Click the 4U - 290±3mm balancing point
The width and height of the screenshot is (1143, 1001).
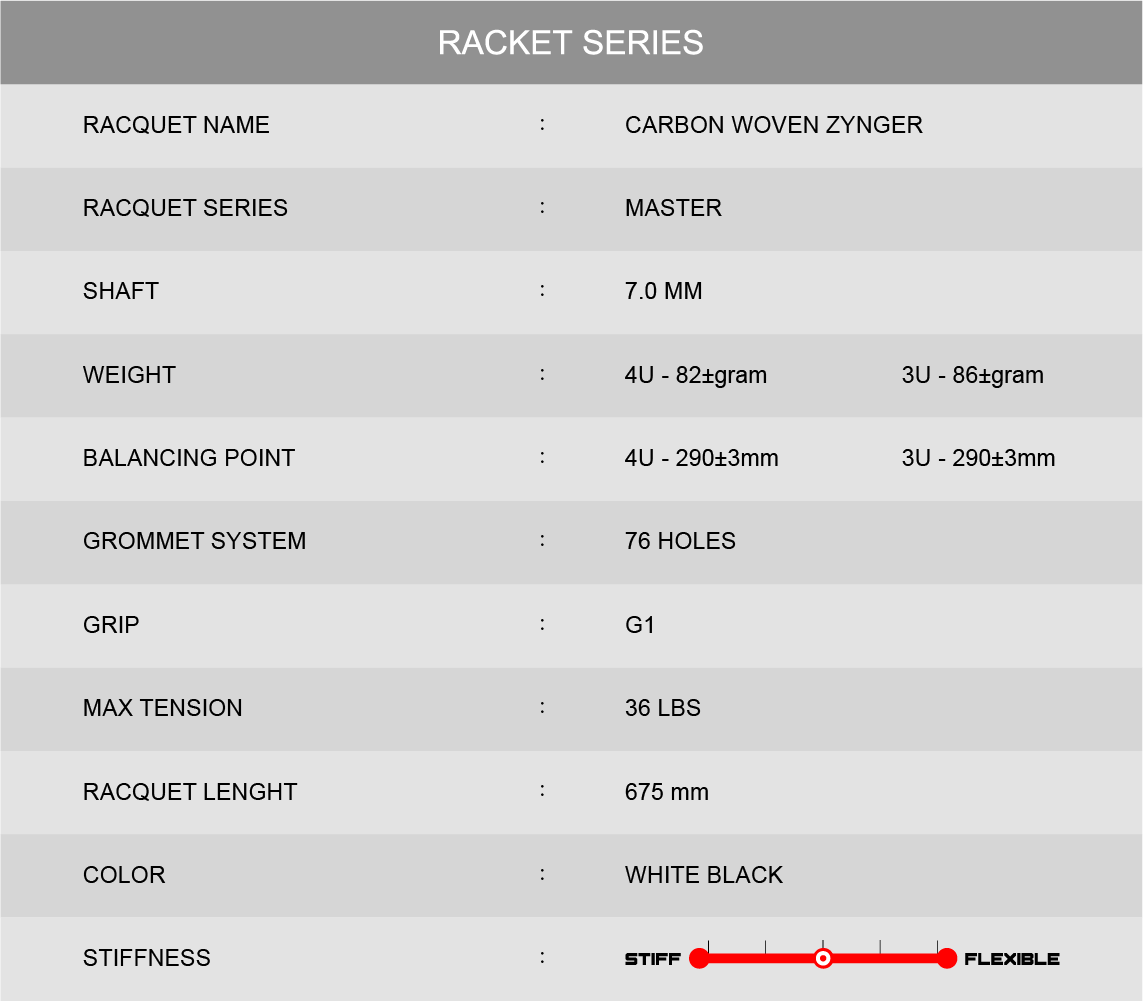coord(701,458)
